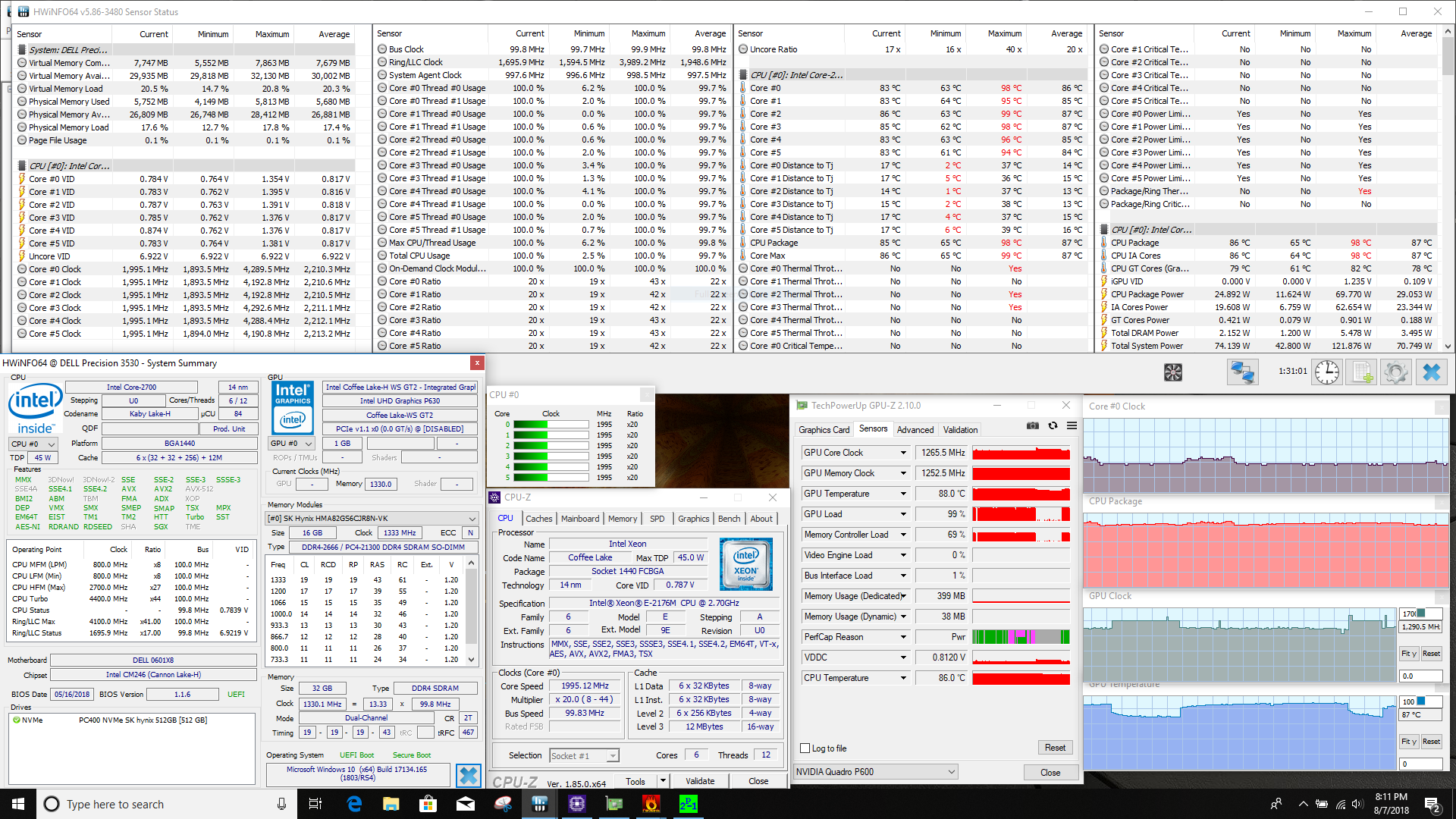Viewport: 1456px width, 819px height.
Task: Switch to the CPU-Z Caches tab
Action: click(x=538, y=519)
